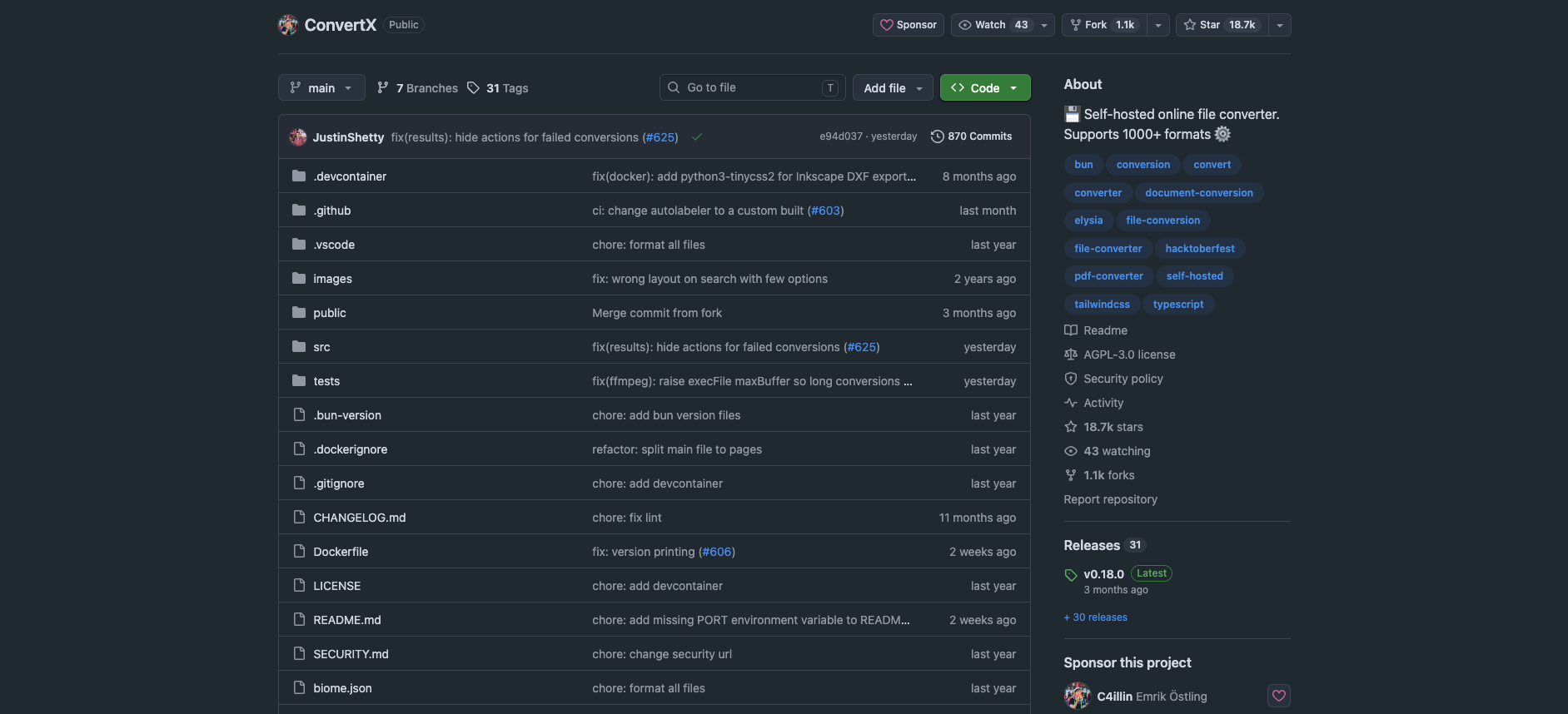1568x714 pixels.
Task: Select the self-hosted topic tag
Action: [1194, 276]
